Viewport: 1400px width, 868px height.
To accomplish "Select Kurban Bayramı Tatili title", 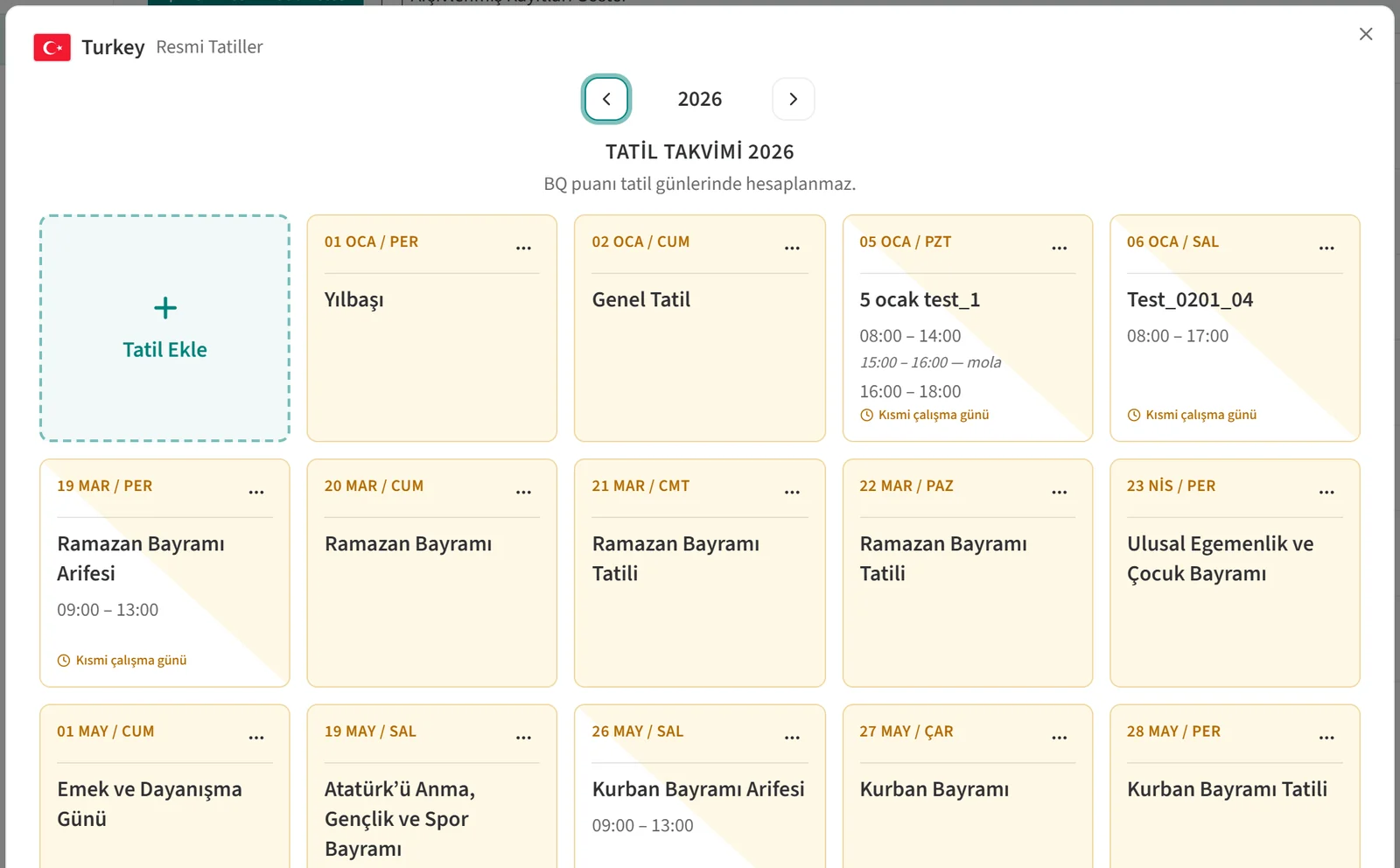I will click(1227, 788).
